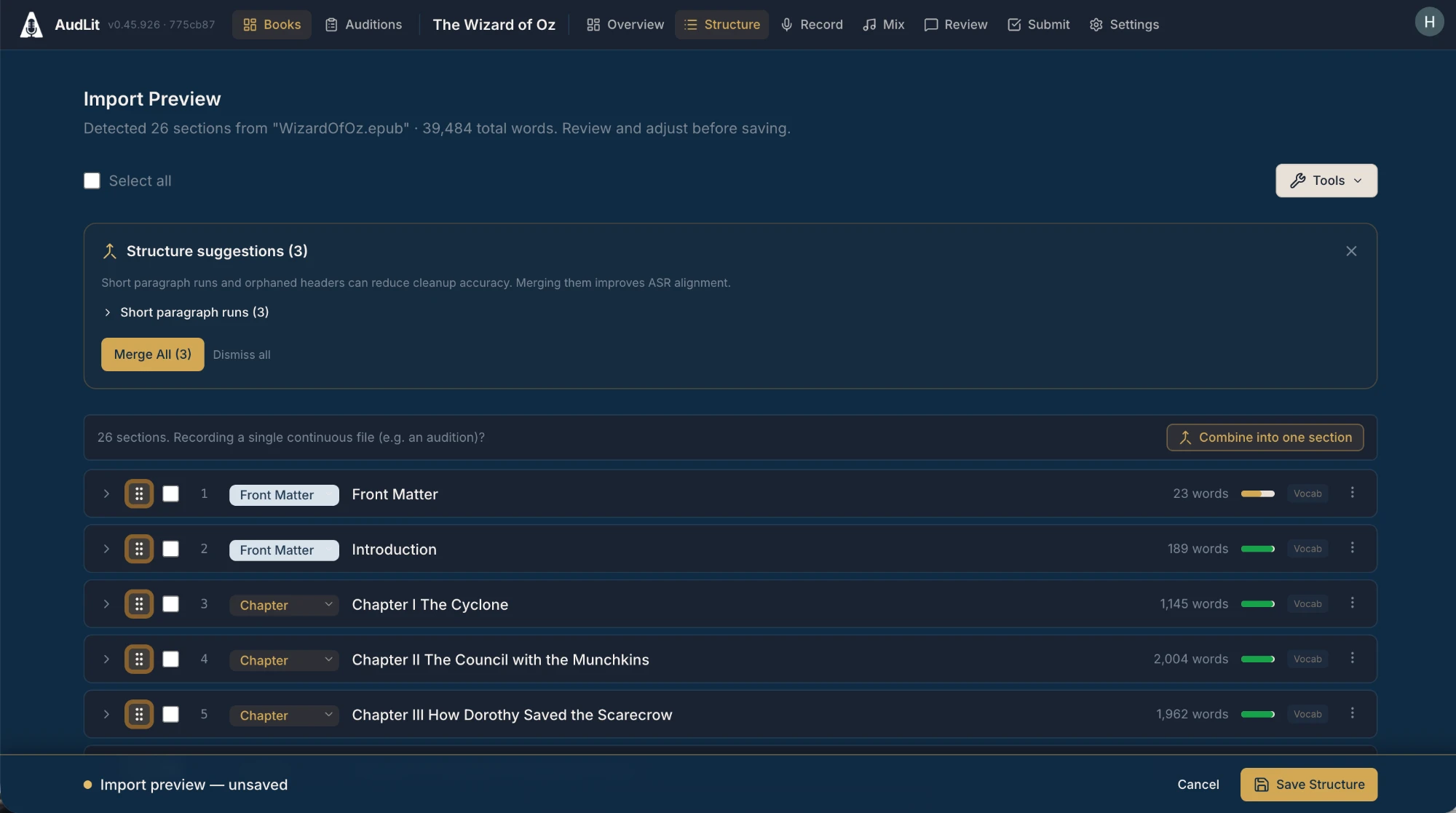
Task: Click Vocab badge on Chapter I row
Action: point(1307,604)
